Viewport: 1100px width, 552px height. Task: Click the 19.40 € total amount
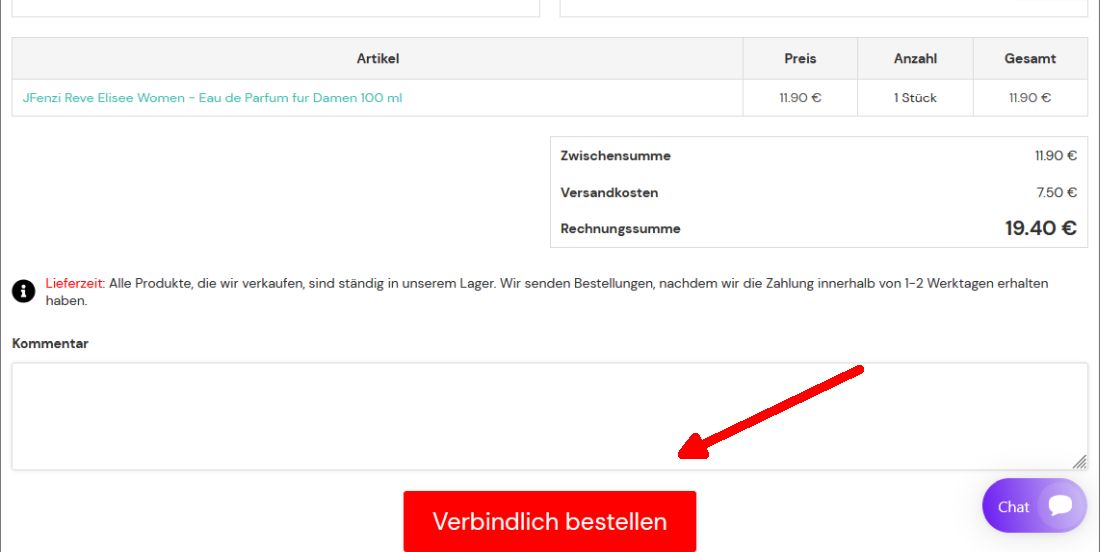click(x=1040, y=228)
